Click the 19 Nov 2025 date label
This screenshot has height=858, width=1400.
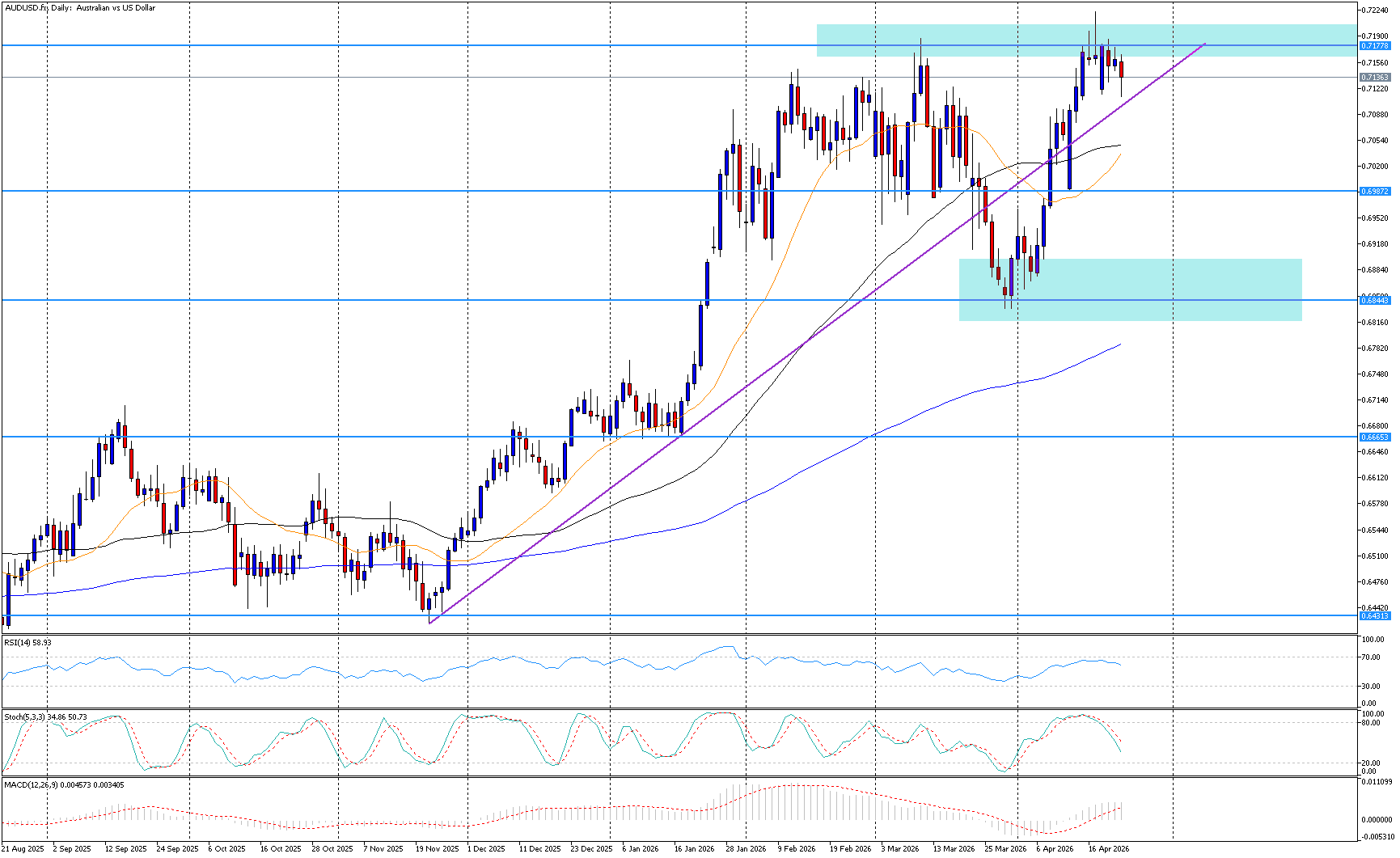(437, 848)
